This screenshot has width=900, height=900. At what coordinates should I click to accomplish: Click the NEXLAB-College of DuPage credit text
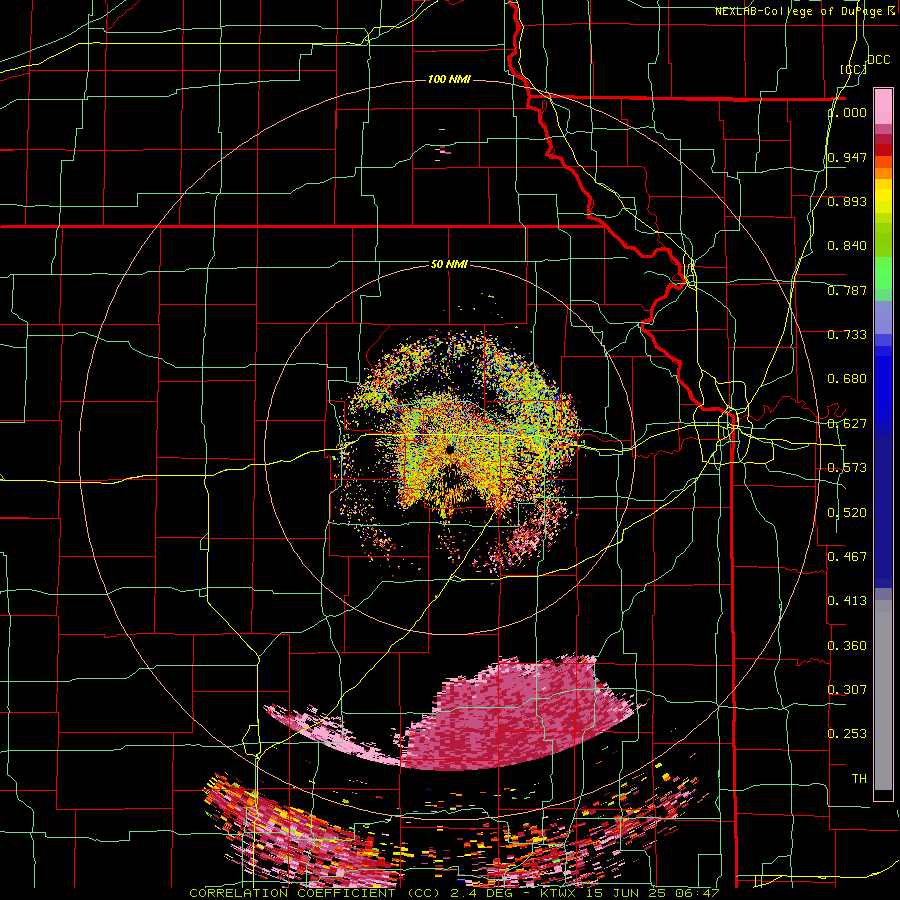(805, 11)
